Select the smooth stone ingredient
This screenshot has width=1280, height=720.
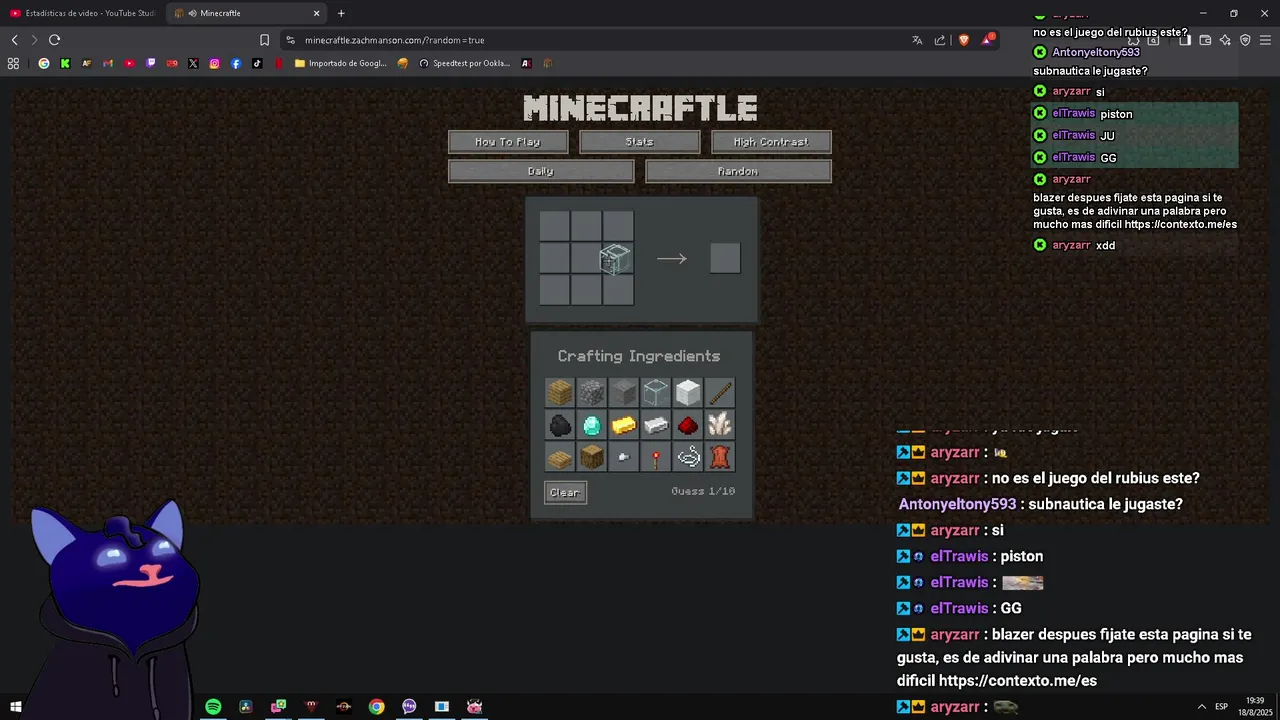(x=624, y=393)
